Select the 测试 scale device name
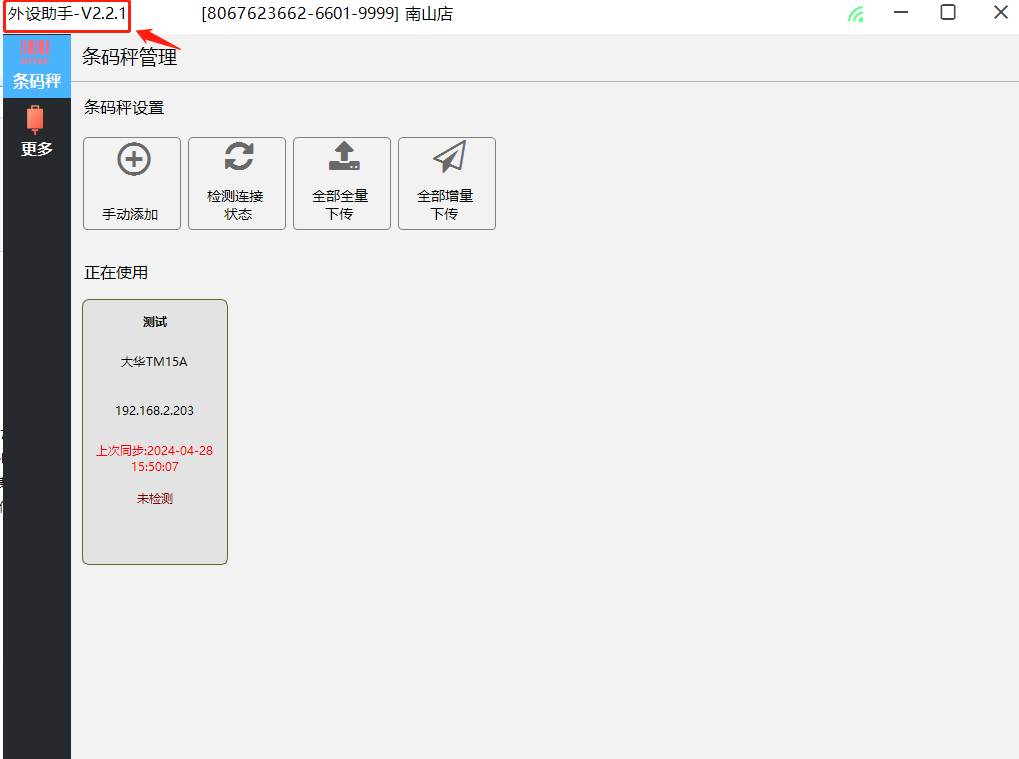The image size is (1019, 759). pyautogui.click(x=155, y=322)
